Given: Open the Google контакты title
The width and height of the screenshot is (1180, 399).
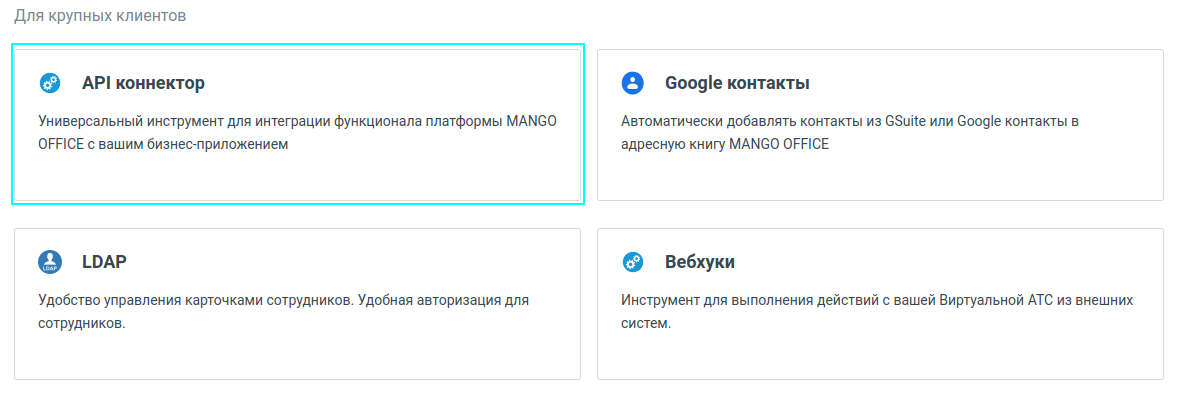Looking at the screenshot, I should (738, 83).
